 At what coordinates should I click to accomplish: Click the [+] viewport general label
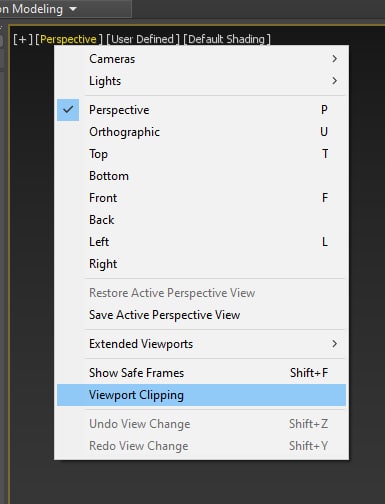(23, 39)
